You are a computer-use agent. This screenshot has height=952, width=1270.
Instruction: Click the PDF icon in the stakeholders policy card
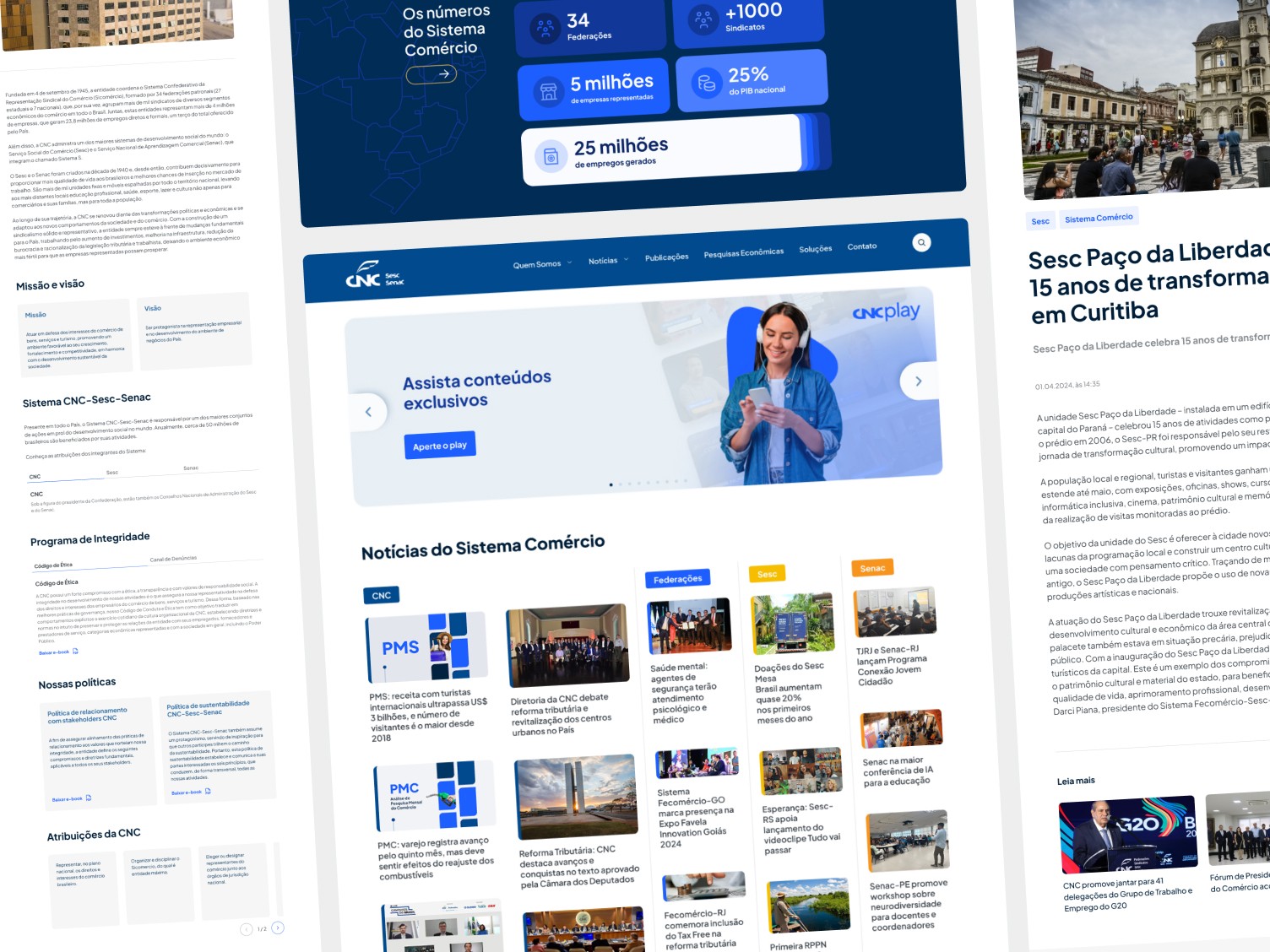click(89, 798)
